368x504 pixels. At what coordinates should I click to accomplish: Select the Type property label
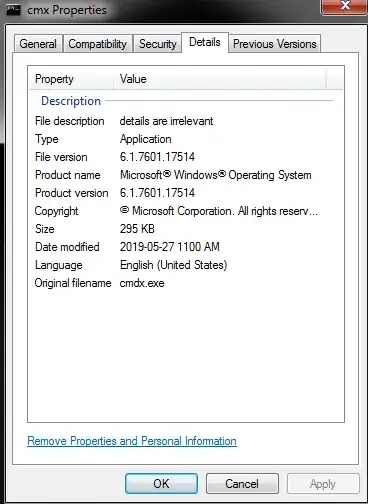tap(47, 139)
